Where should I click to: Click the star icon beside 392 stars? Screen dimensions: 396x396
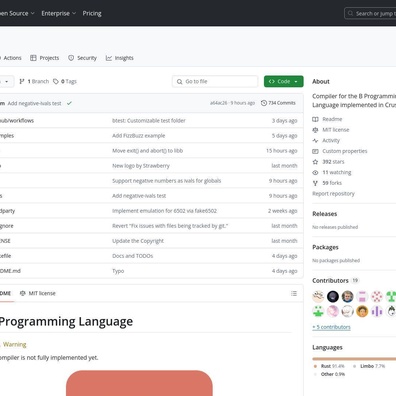pos(315,162)
